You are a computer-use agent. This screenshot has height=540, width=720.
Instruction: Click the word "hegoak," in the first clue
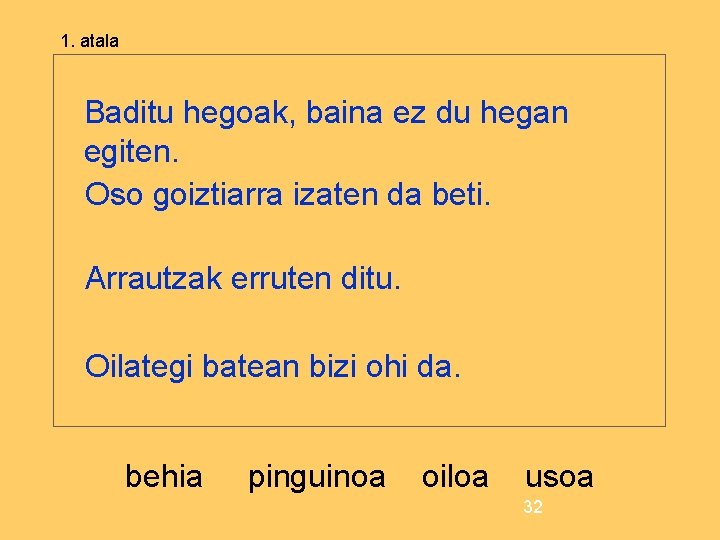[239, 114]
